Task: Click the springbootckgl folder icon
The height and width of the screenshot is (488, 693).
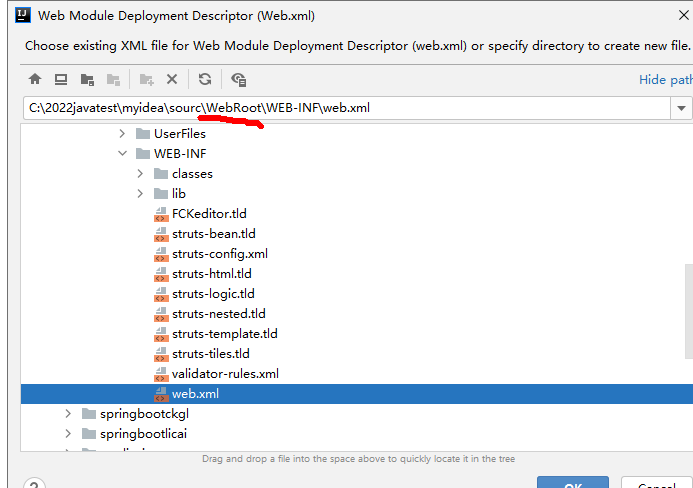Action: tap(89, 414)
